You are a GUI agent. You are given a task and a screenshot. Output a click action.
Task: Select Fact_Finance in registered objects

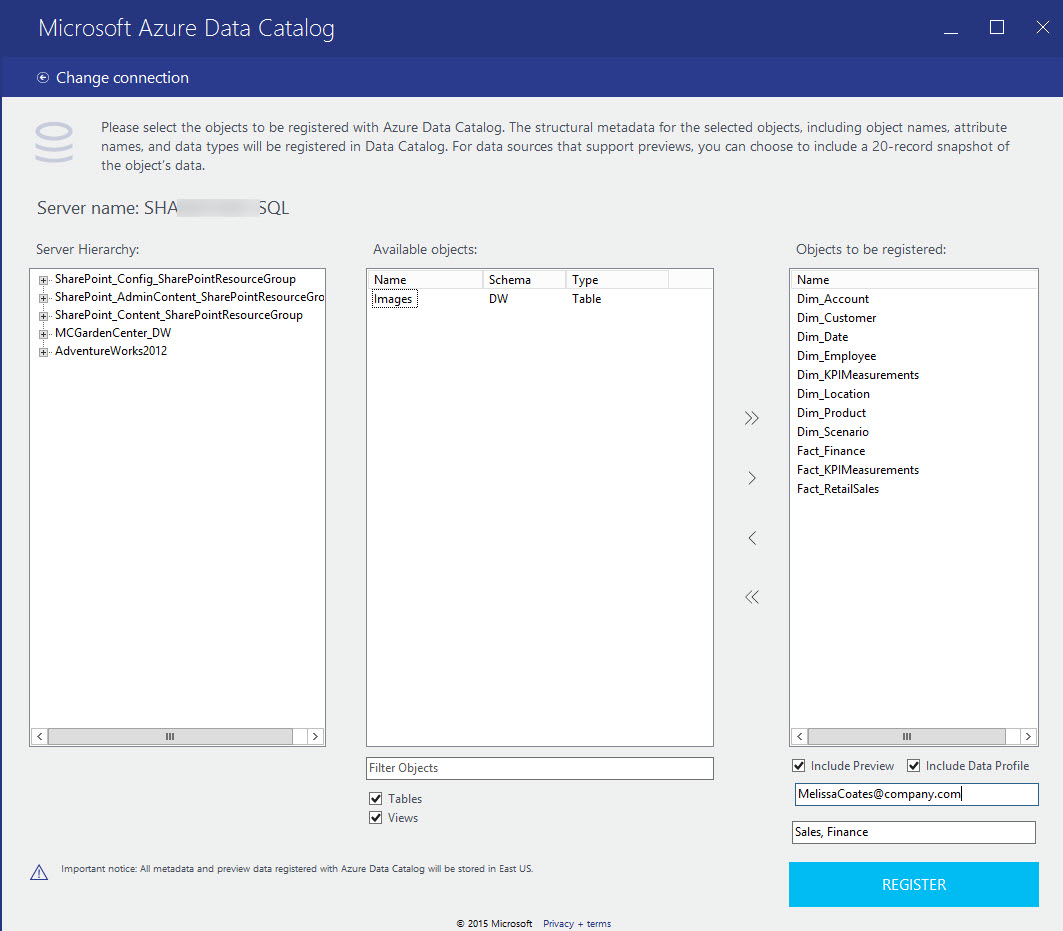coord(830,451)
